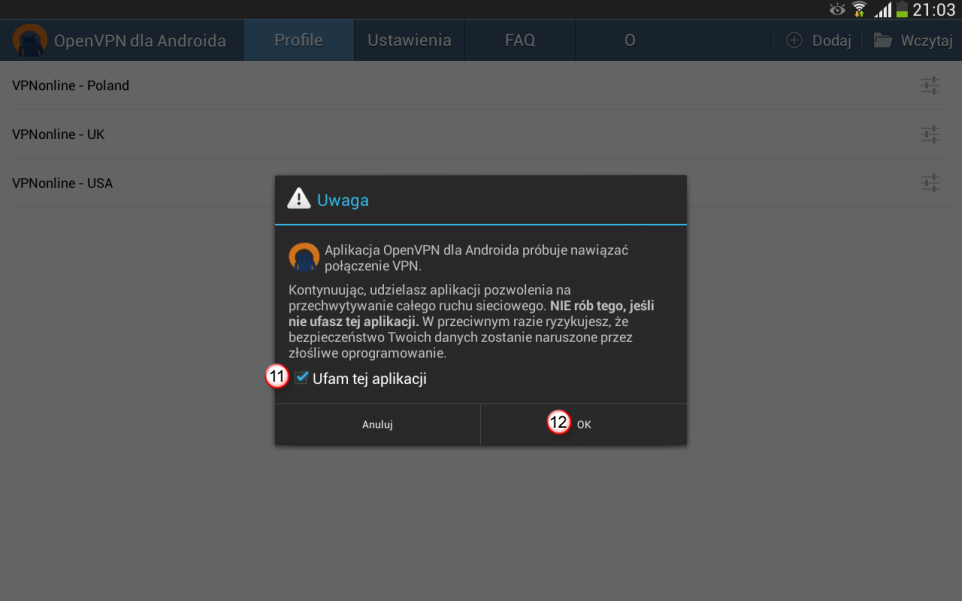This screenshot has width=962, height=601.
Task: Tap the warning triangle in Uwaga dialog
Action: tap(299, 199)
